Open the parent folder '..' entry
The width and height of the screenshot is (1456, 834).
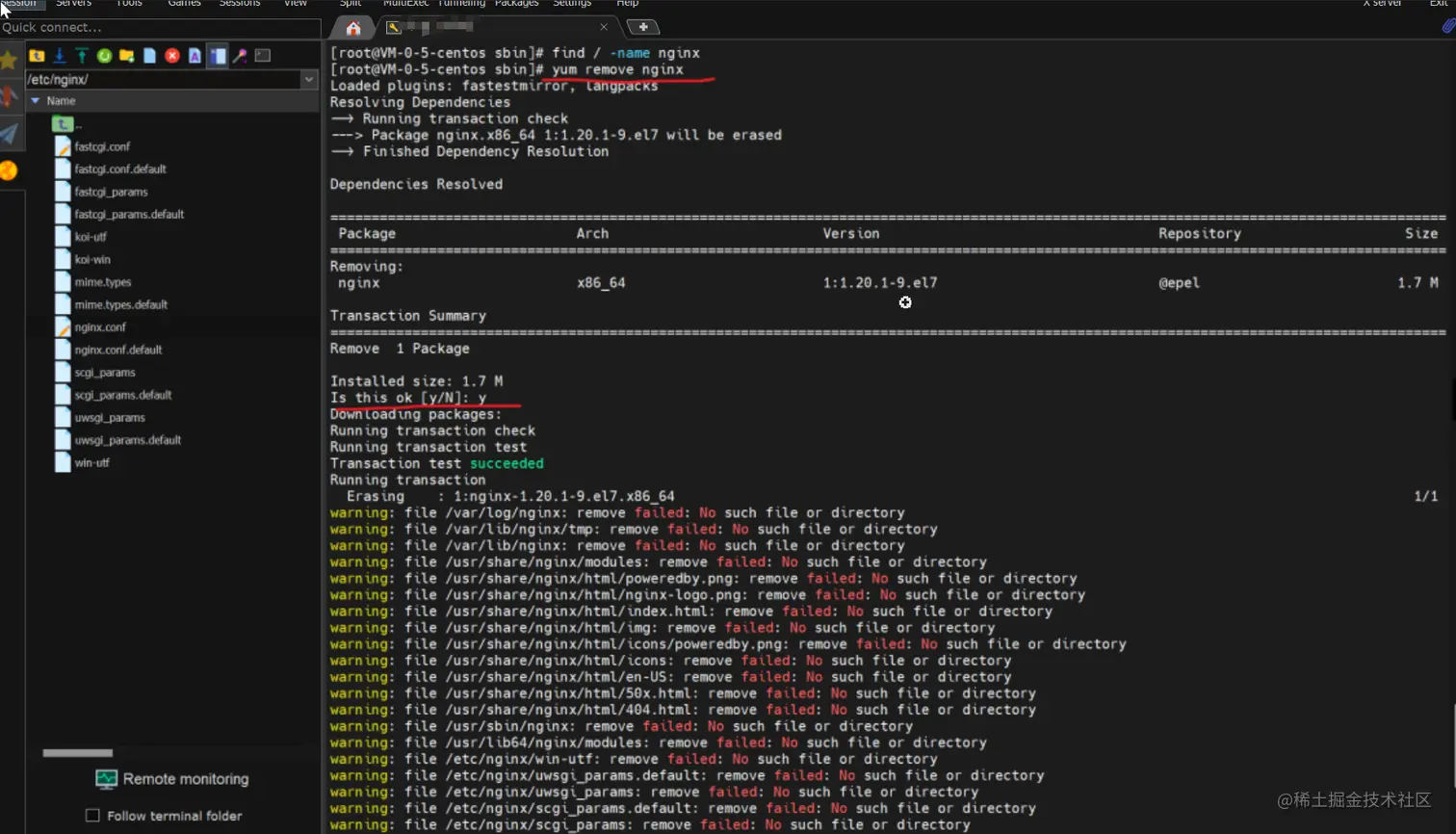point(67,124)
